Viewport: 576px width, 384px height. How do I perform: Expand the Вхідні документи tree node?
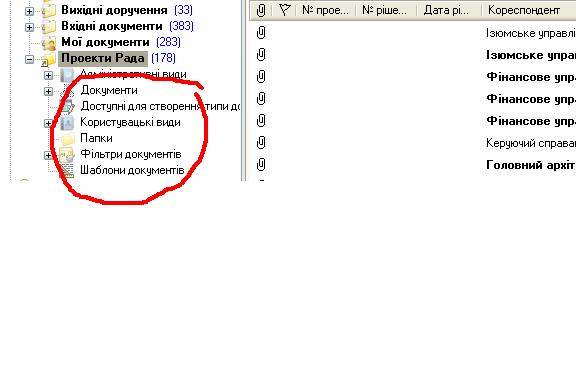(x=29, y=27)
